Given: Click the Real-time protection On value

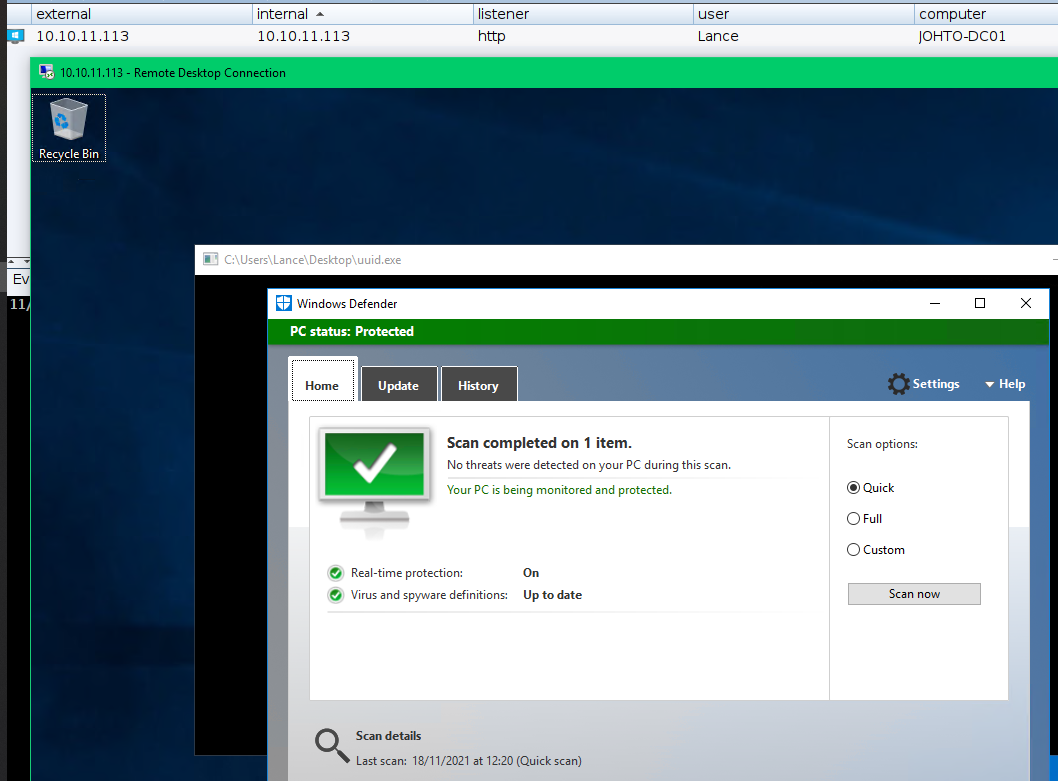Looking at the screenshot, I should (x=531, y=573).
